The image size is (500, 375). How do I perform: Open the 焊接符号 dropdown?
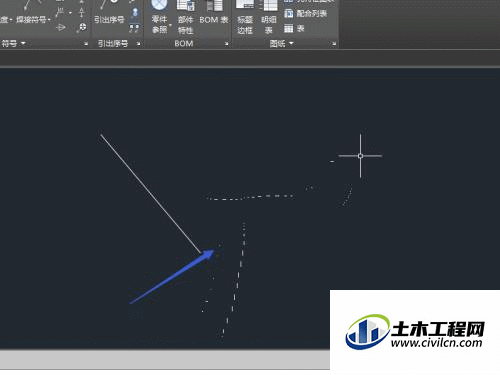[x=49, y=20]
